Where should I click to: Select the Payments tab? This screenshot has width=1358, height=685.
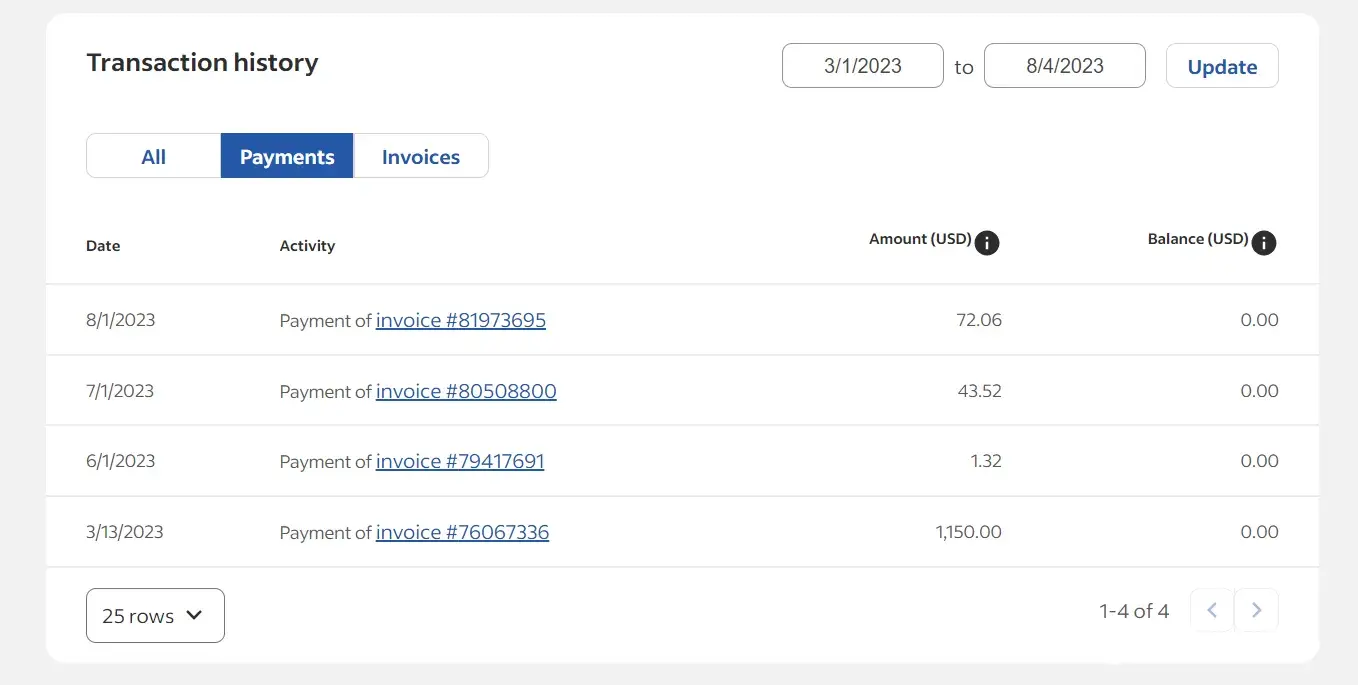(x=287, y=156)
